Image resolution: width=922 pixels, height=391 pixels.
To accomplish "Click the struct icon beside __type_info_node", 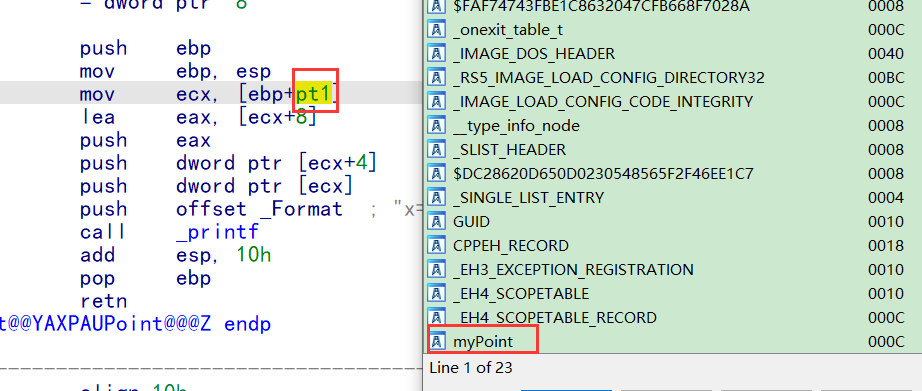I will [x=437, y=125].
